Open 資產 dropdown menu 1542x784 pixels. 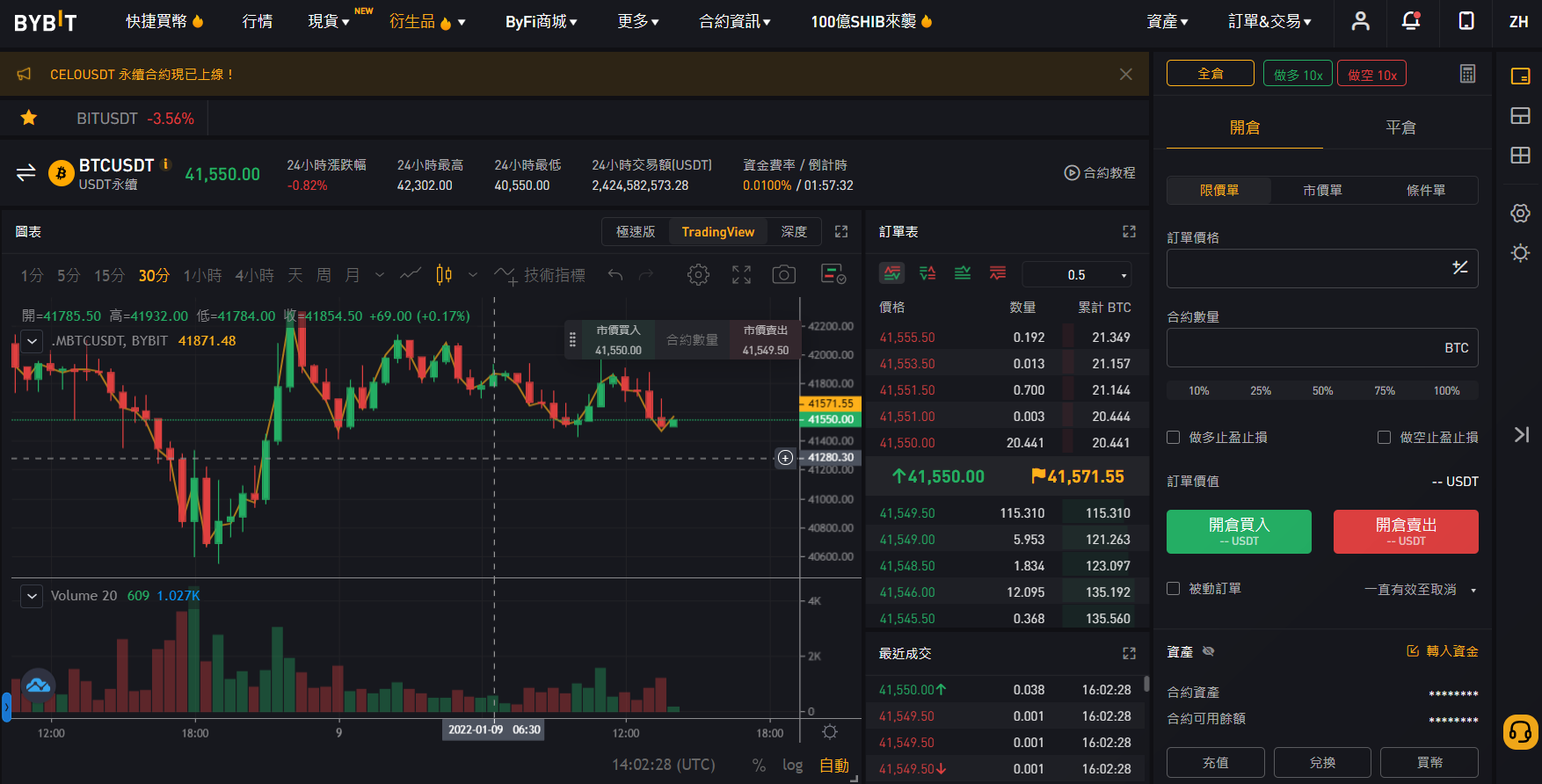[1167, 21]
